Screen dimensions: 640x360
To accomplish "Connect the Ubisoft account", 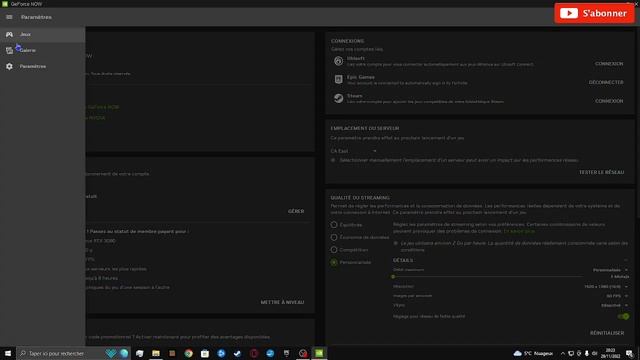I will [x=609, y=64].
